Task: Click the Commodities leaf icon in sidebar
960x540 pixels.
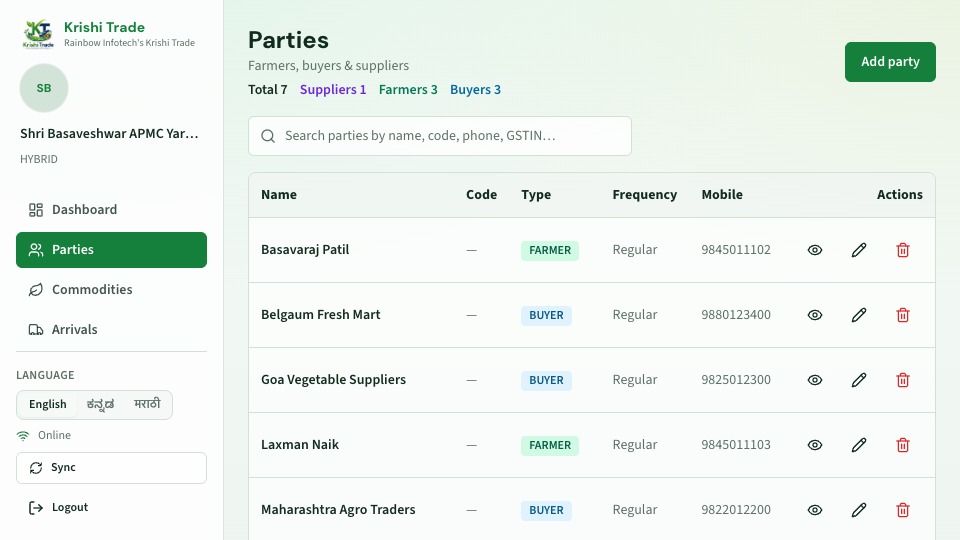Action: [36, 290]
